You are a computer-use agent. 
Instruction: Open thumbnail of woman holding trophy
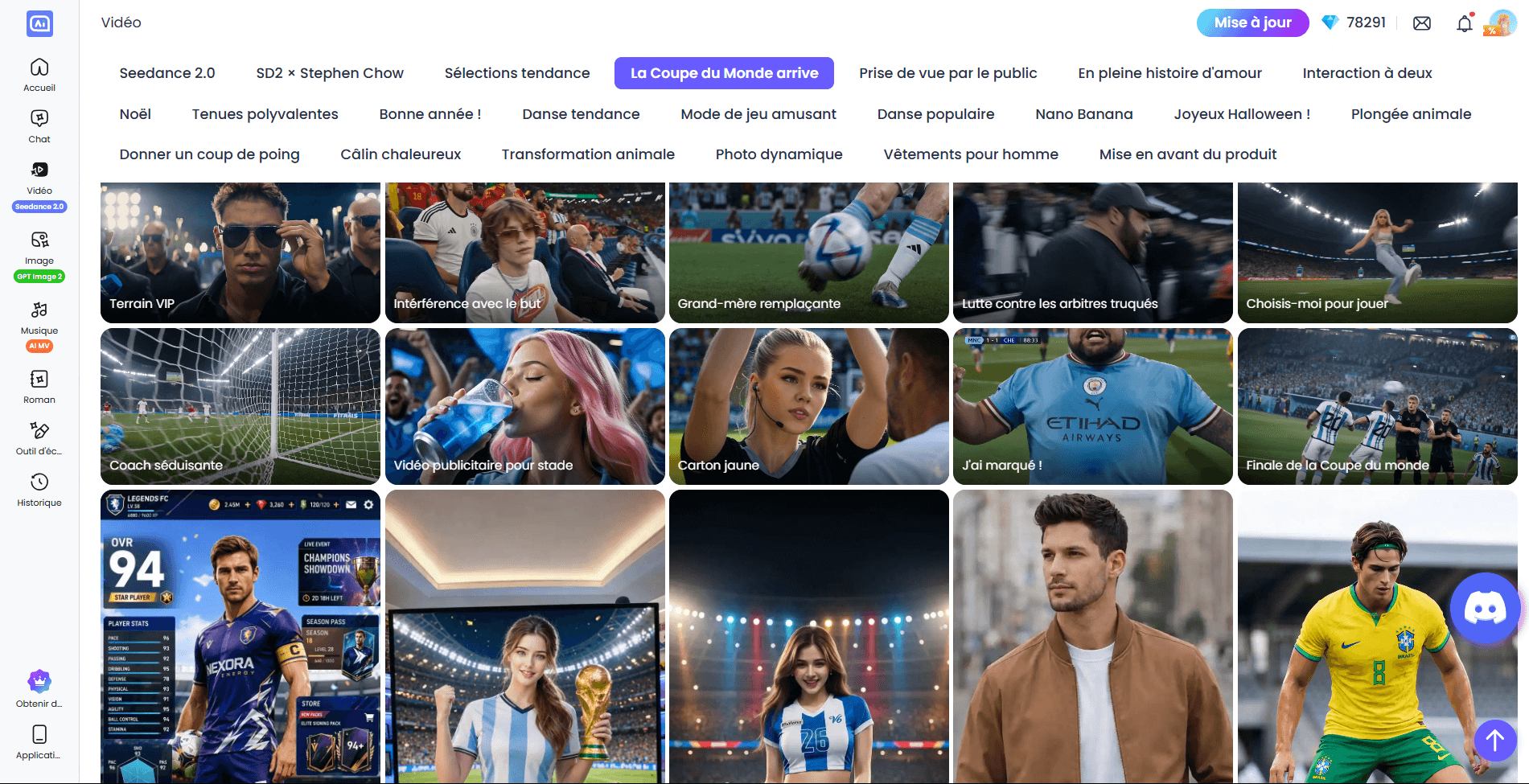pyautogui.click(x=524, y=636)
